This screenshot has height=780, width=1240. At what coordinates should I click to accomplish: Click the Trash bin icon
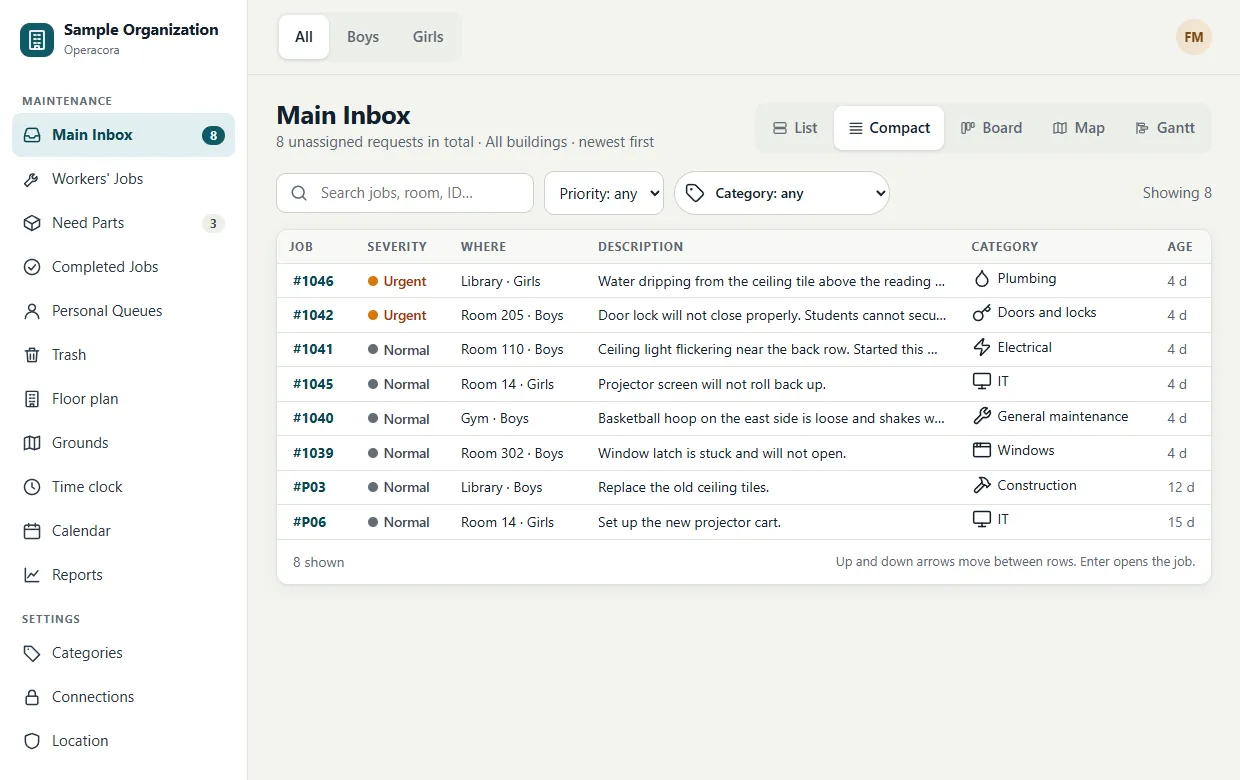(x=32, y=355)
